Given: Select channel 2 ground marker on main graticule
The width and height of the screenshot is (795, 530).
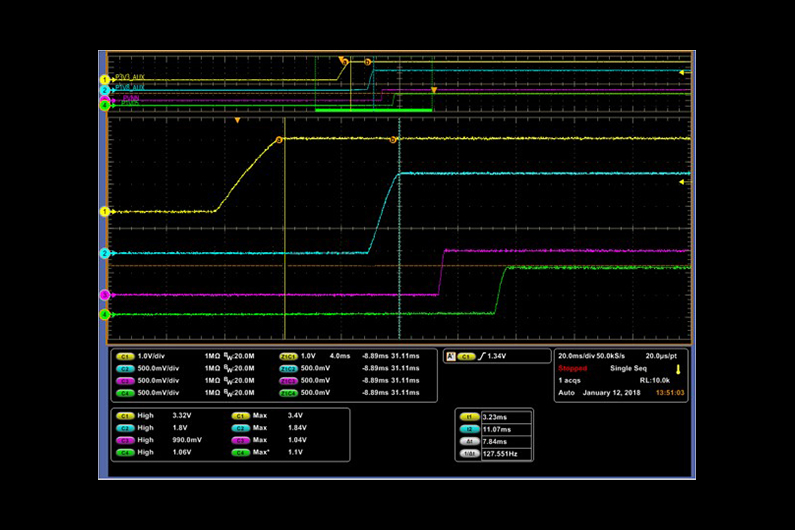Looking at the screenshot, I should (105, 253).
